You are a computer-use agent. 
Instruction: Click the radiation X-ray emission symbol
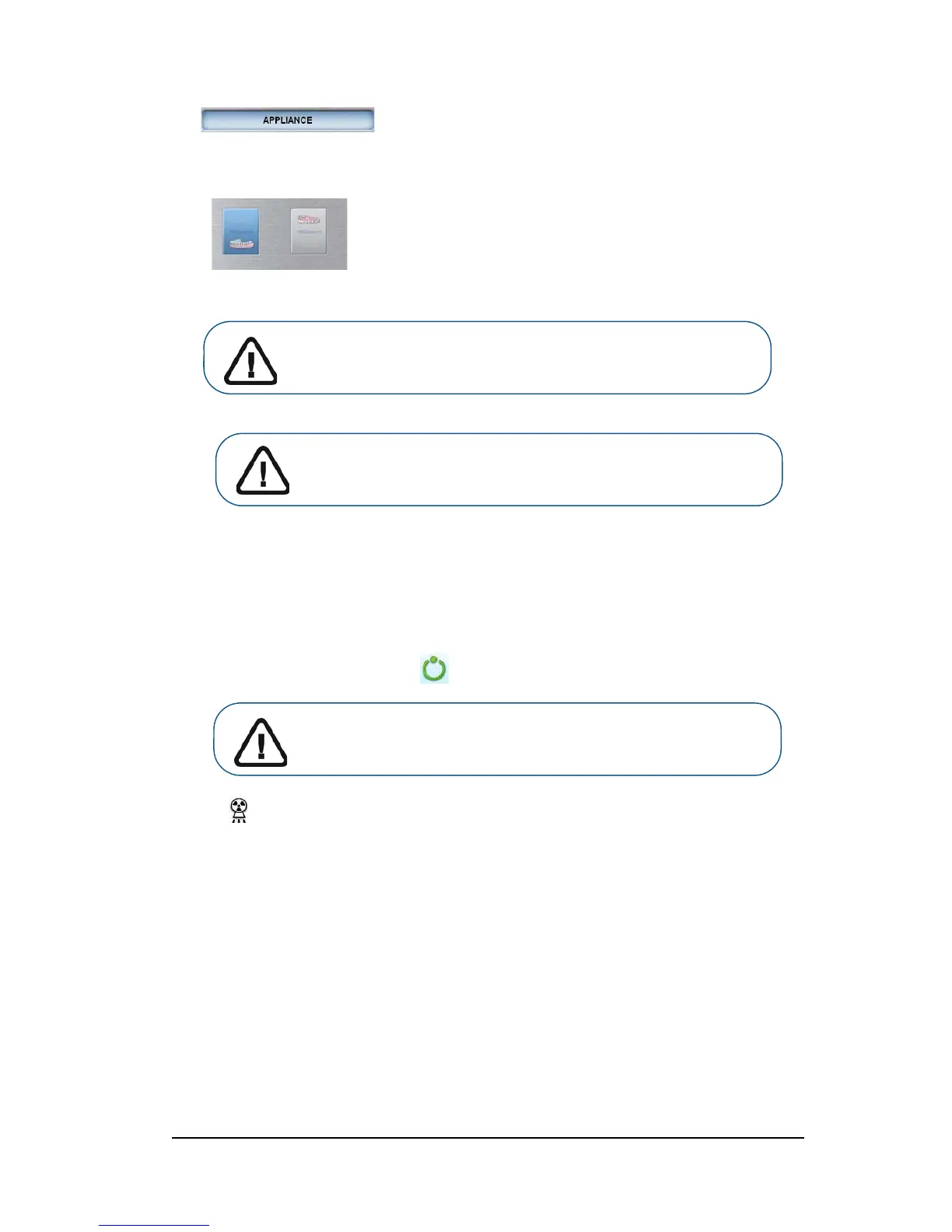[239, 811]
